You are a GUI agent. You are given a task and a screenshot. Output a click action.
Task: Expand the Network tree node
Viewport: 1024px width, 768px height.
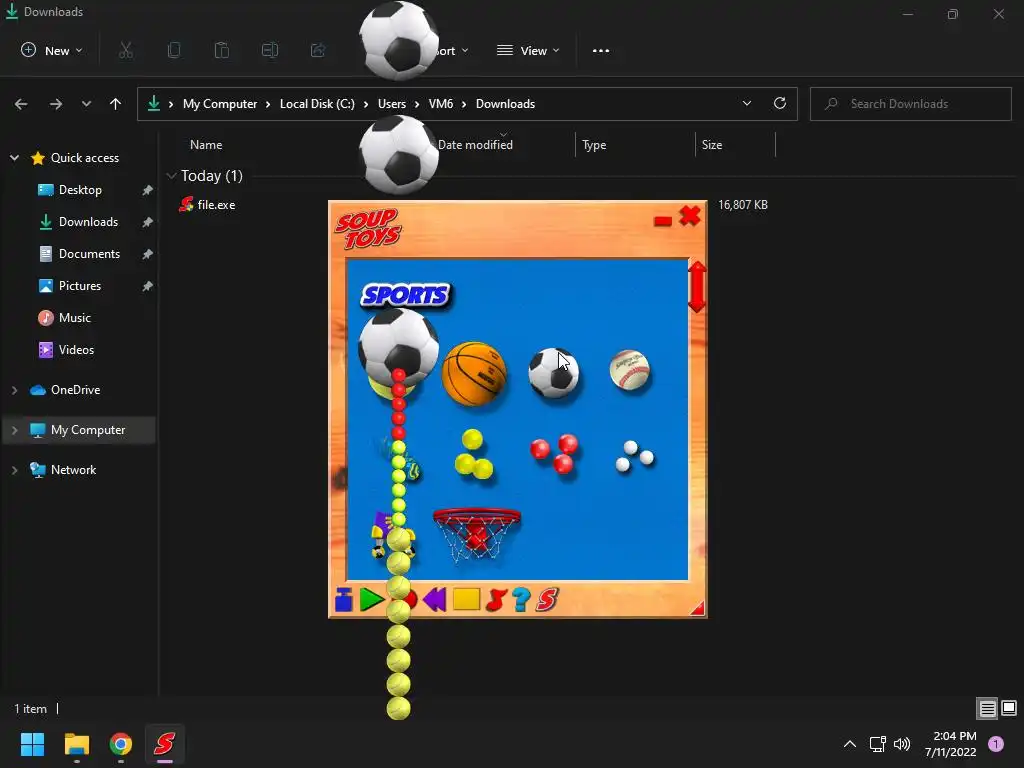14,470
